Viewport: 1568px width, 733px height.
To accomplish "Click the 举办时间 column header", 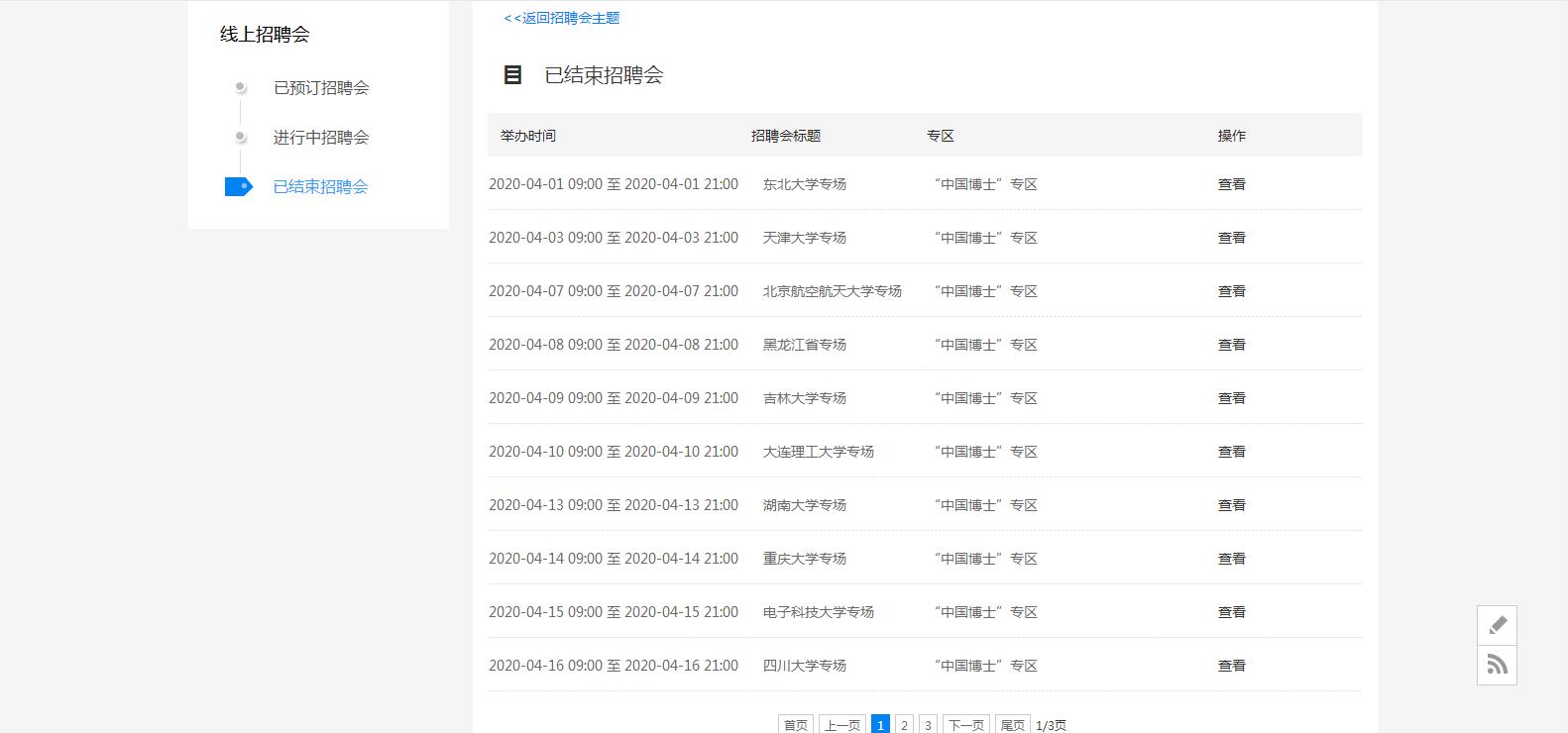I will (528, 136).
